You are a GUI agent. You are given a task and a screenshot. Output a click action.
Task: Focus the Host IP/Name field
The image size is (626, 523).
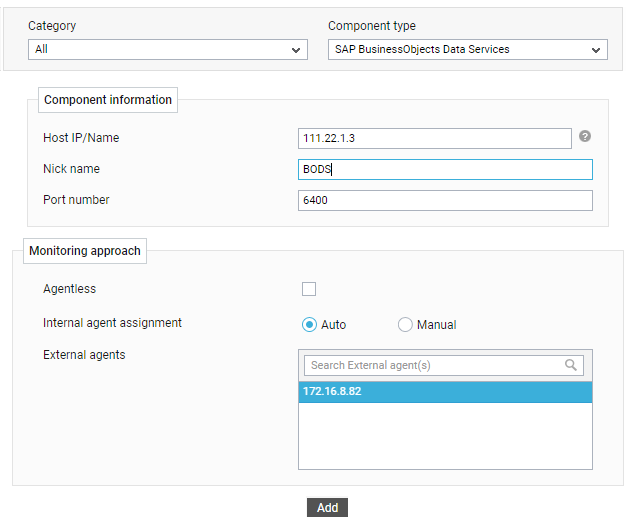(435, 139)
